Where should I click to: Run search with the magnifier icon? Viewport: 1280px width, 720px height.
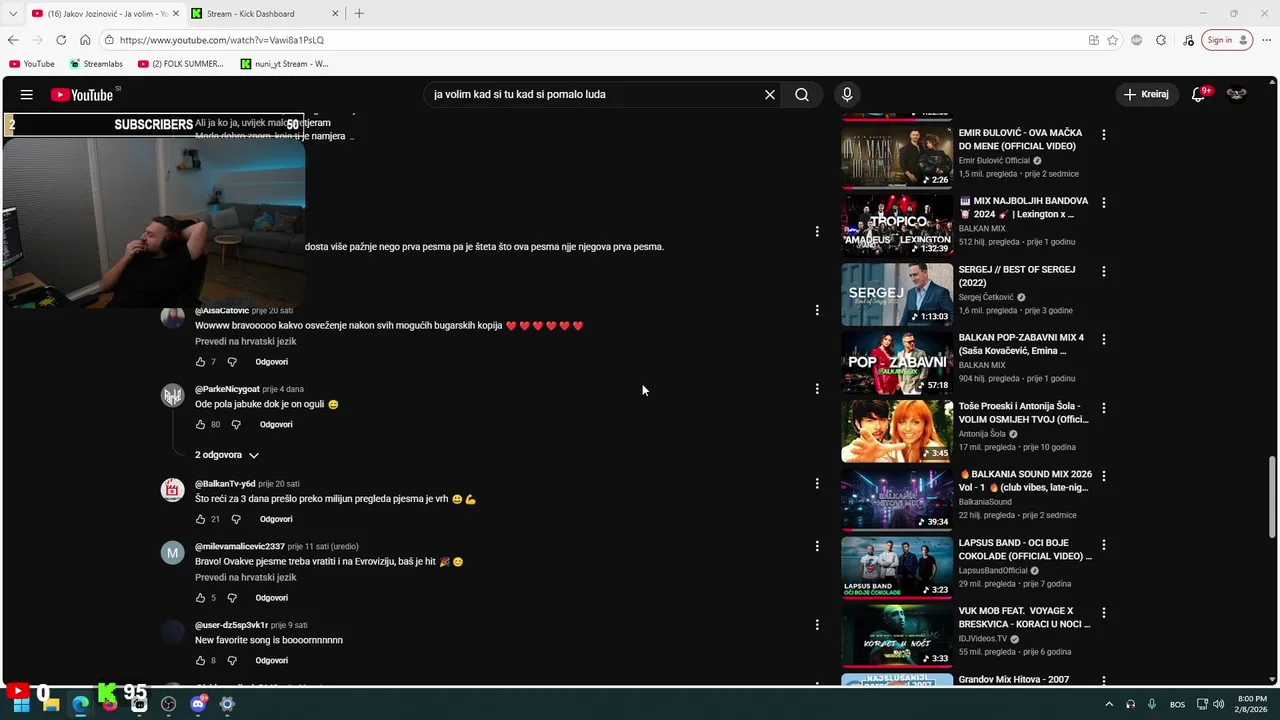tap(802, 94)
